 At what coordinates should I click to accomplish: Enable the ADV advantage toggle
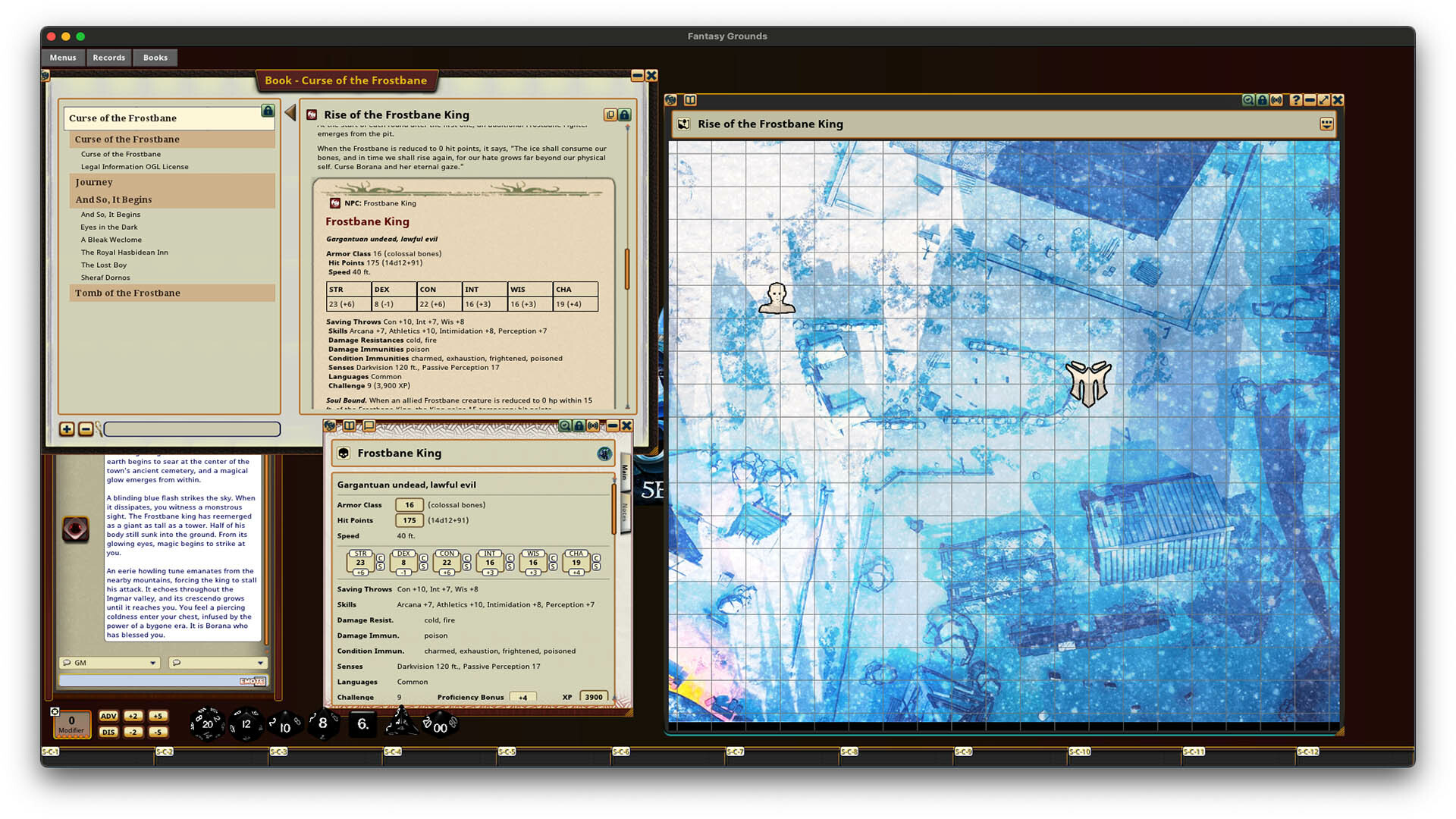pos(108,715)
